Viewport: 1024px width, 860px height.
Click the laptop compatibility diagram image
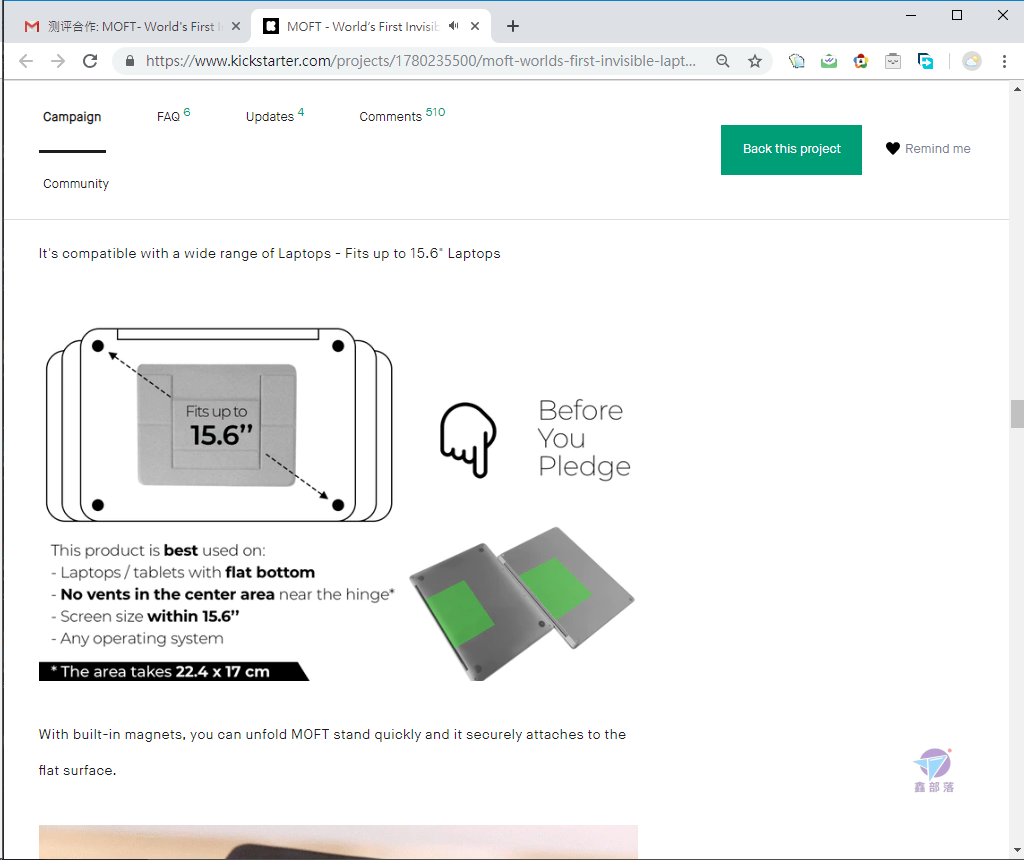pos(338,503)
